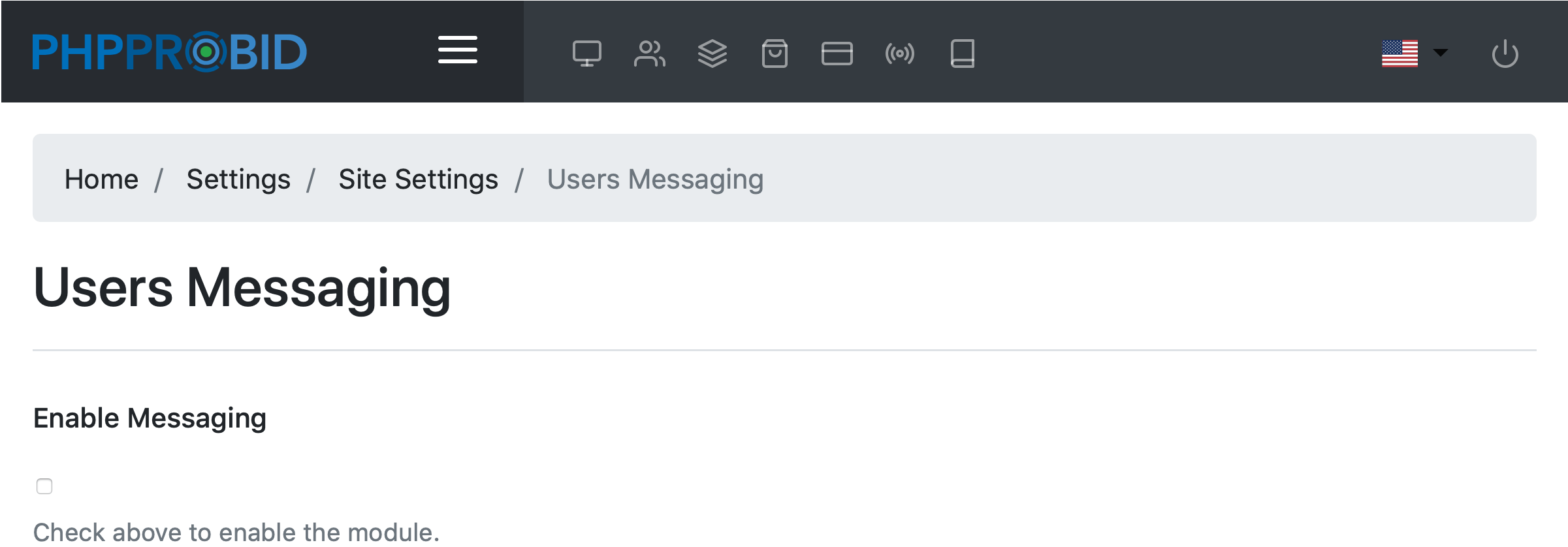The height and width of the screenshot is (547, 1568).
Task: Click the power logout icon
Action: 1505,54
